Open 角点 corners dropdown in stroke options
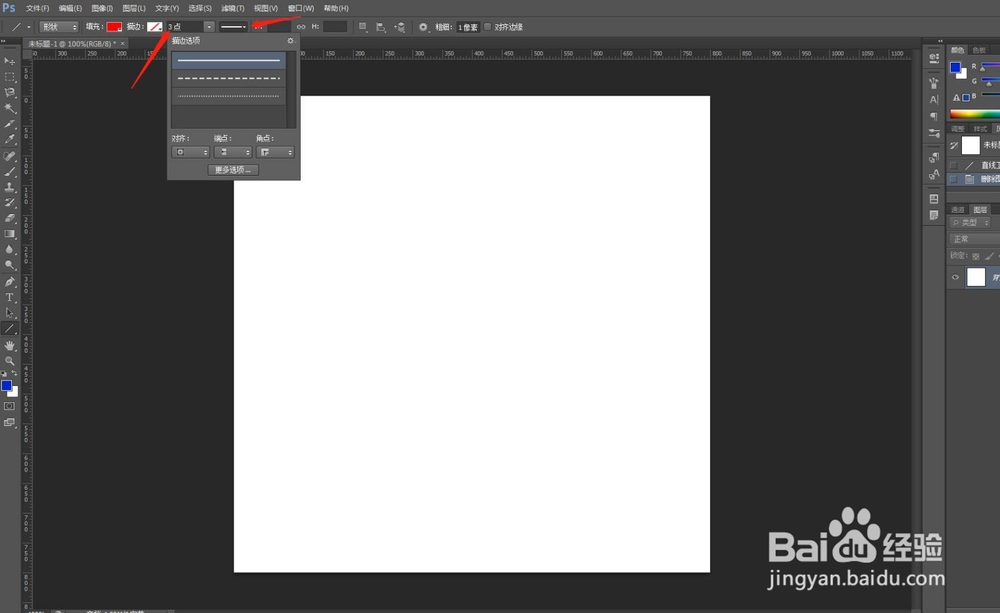Viewport: 1000px width, 613px height. [x=275, y=152]
